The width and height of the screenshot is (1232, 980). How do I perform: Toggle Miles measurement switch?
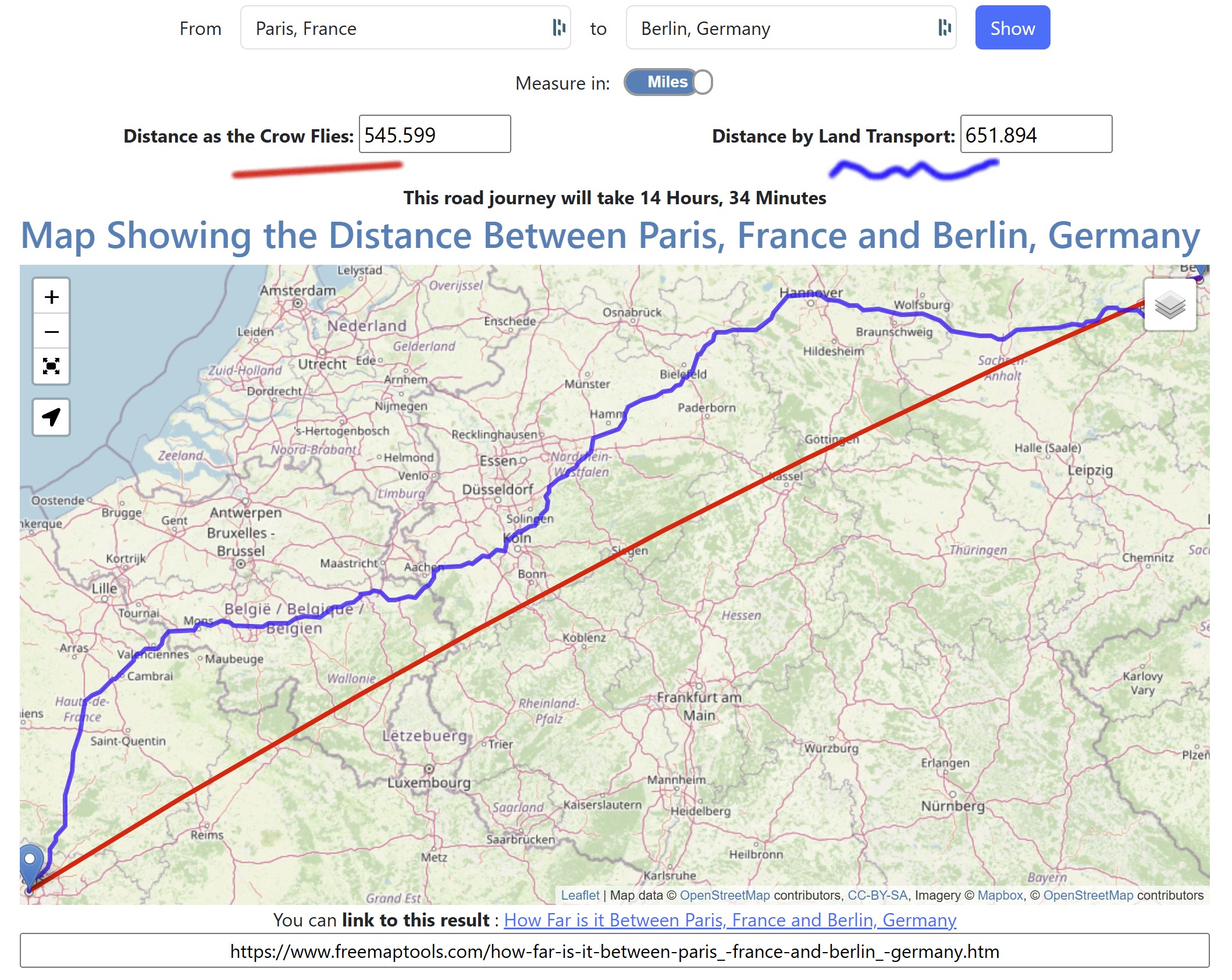668,82
